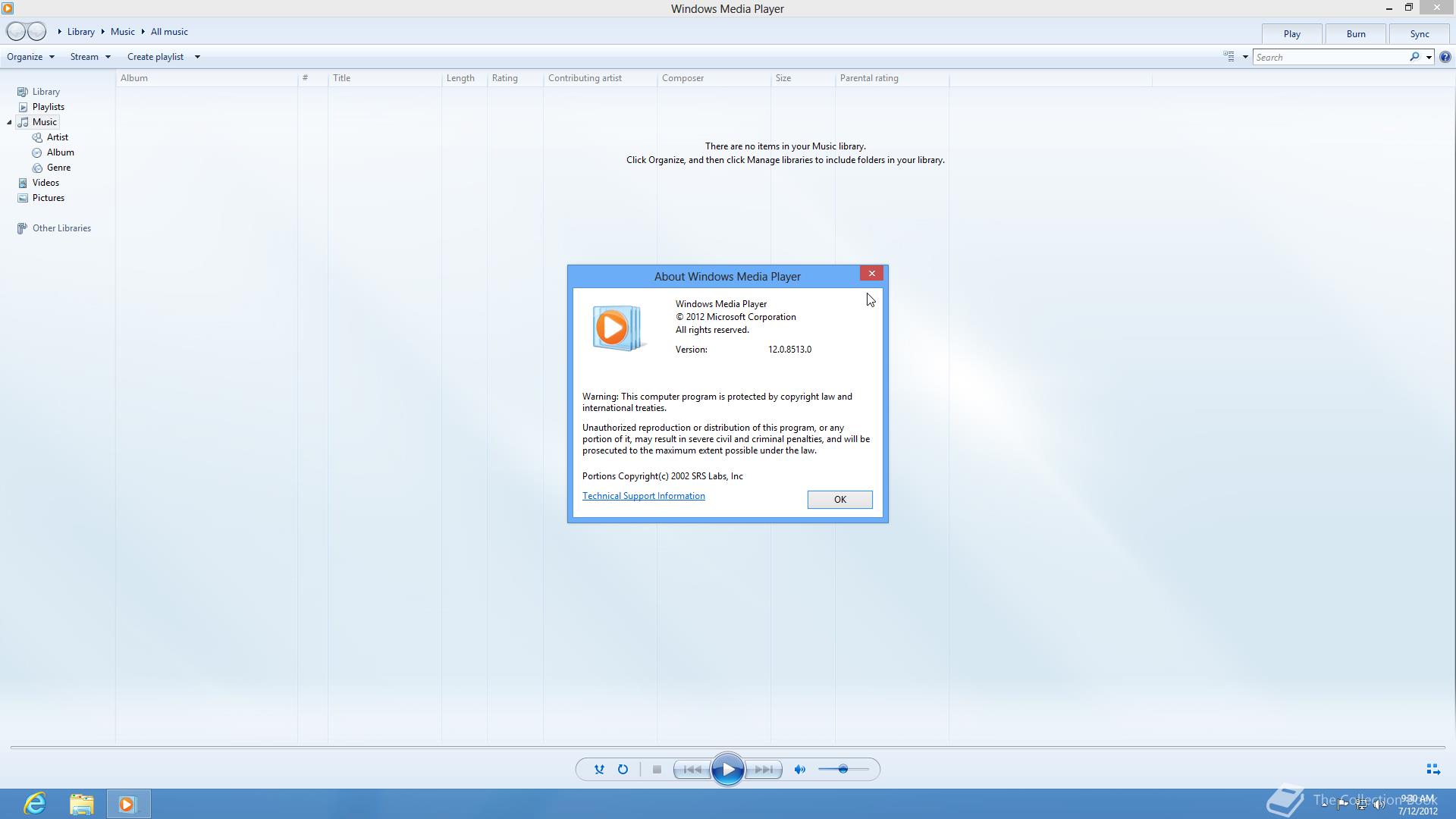Click the Forward navigation arrow button

click(36, 32)
